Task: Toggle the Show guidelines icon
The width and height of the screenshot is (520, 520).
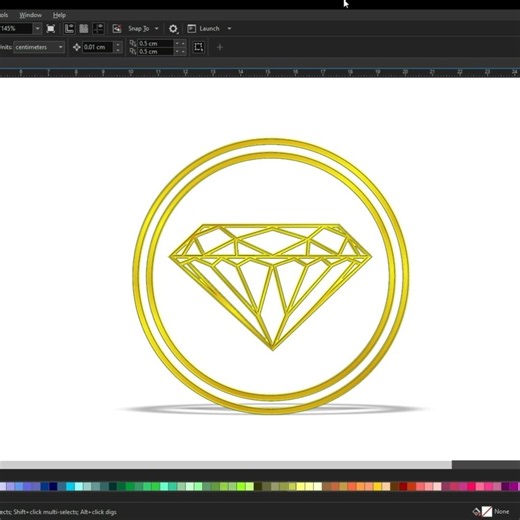Action: (x=98, y=29)
